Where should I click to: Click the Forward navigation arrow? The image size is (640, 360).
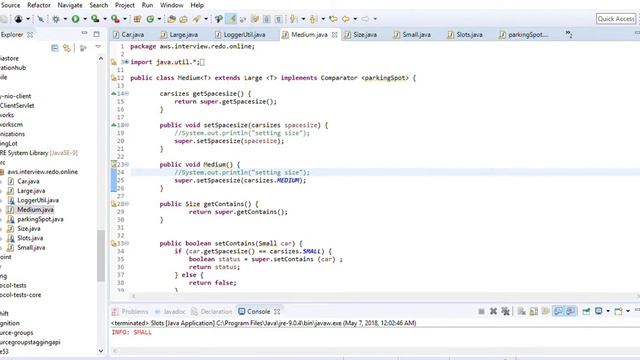coord(365,19)
